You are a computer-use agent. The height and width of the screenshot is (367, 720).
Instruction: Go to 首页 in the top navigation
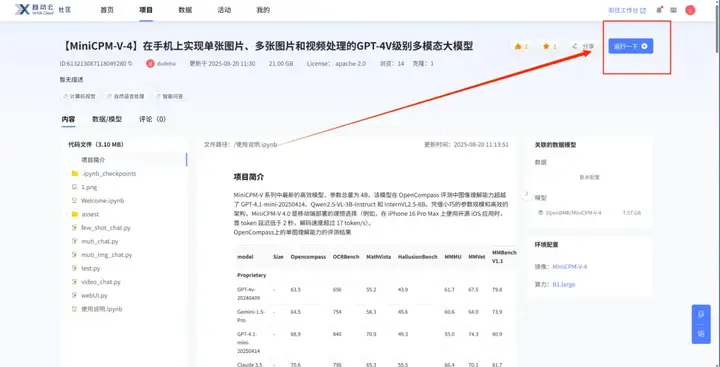[107, 10]
